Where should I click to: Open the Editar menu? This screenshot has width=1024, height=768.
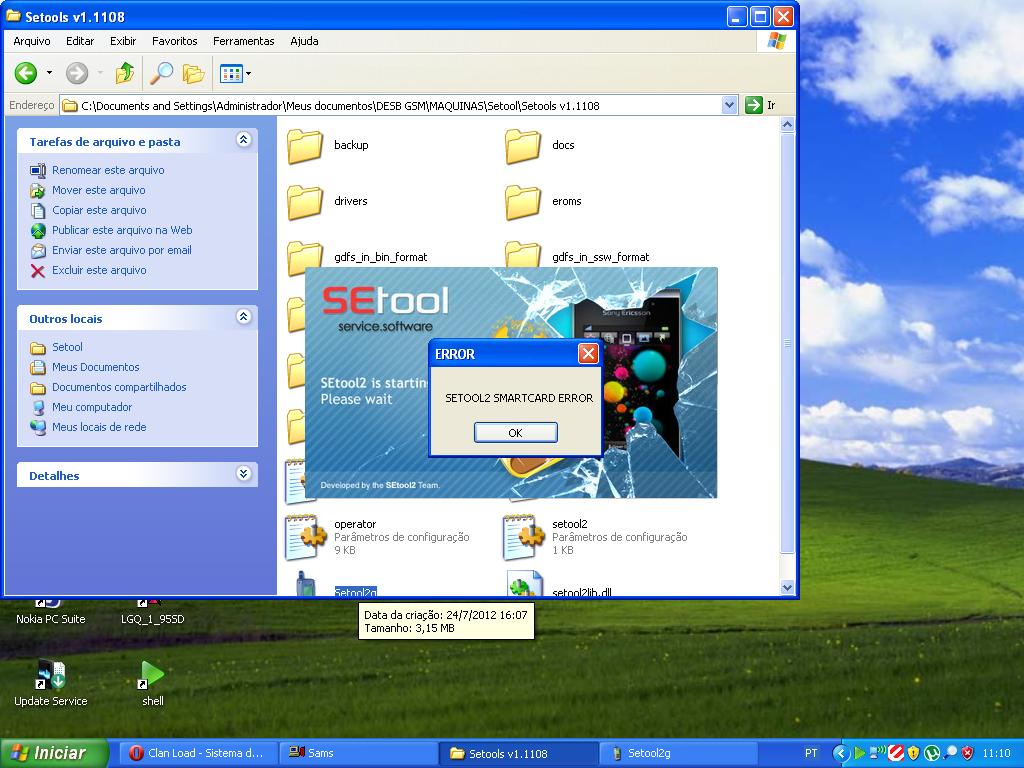80,41
